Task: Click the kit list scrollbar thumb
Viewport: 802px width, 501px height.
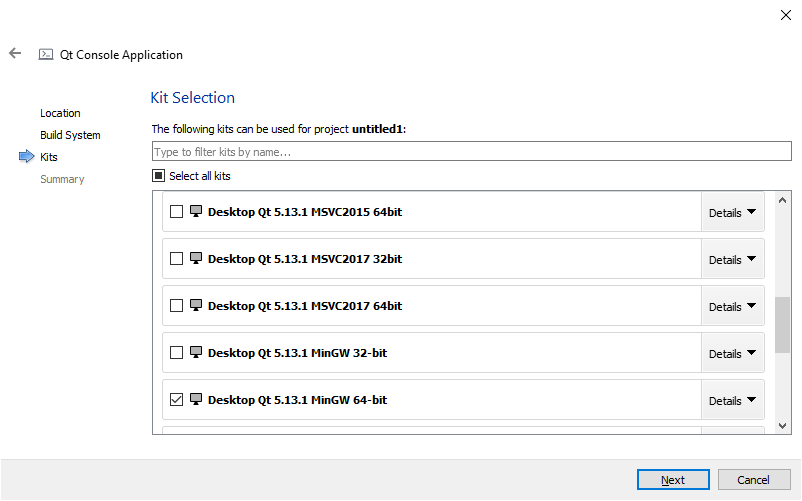Action: coord(782,325)
